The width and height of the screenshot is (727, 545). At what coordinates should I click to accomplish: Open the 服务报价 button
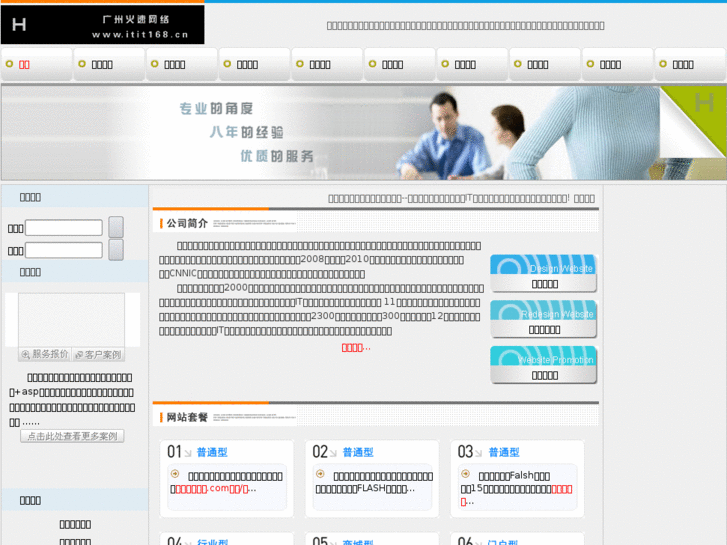[x=45, y=355]
